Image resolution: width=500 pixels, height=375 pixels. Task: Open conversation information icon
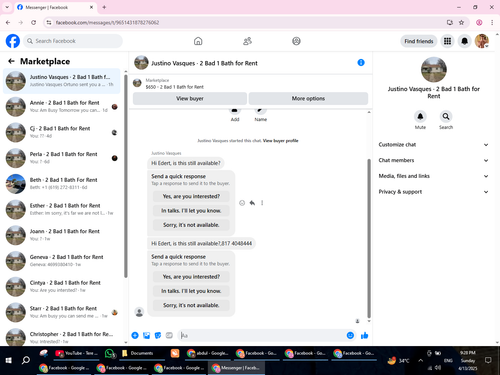(361, 63)
